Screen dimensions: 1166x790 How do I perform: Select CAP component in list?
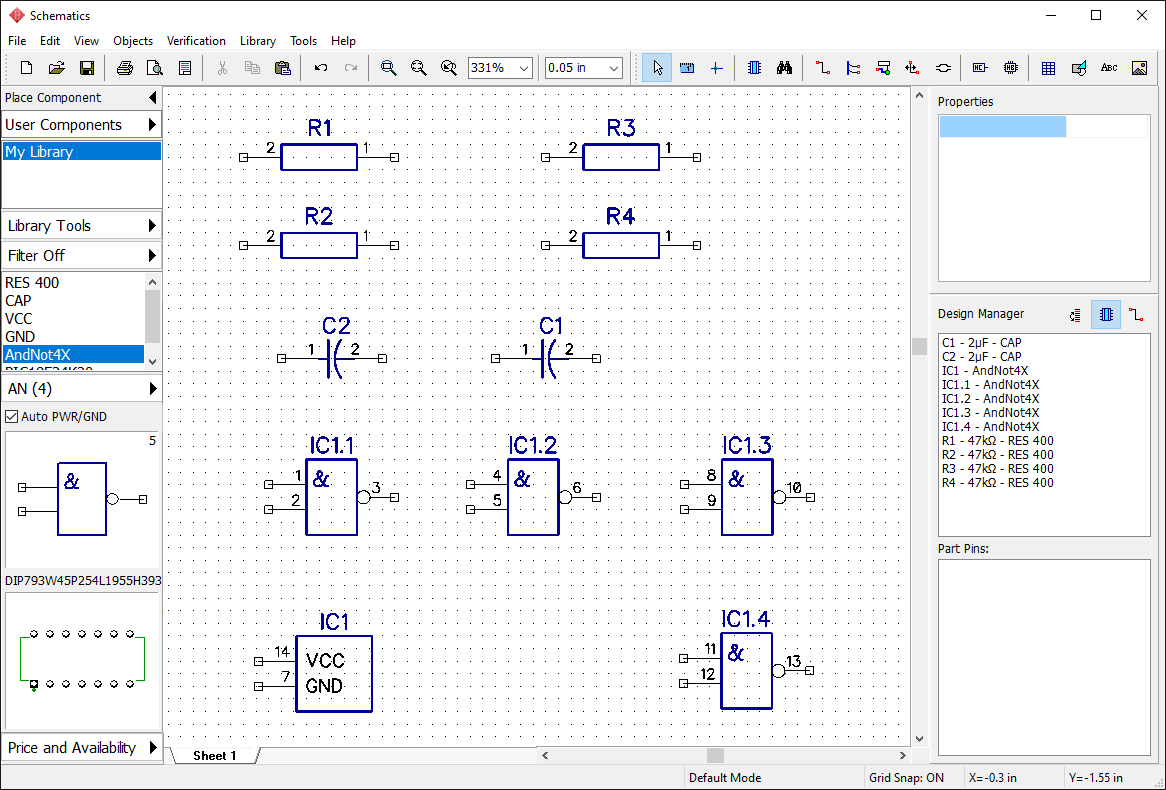pos(73,301)
